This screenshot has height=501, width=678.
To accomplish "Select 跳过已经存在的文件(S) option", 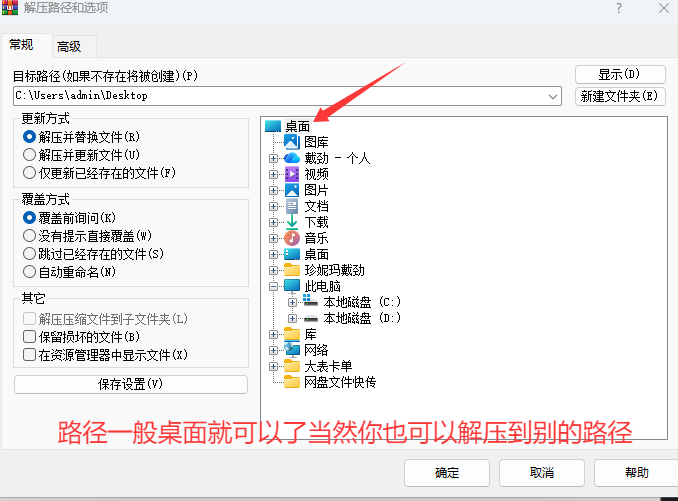I will (x=29, y=253).
